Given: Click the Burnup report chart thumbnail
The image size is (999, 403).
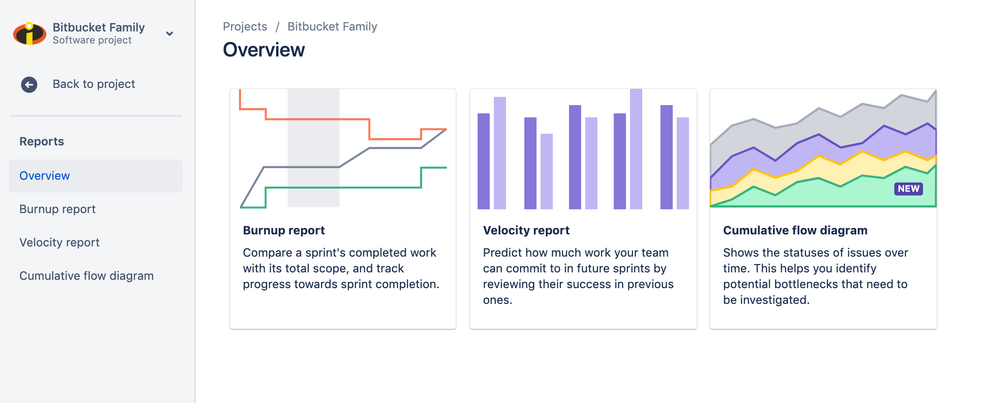Looking at the screenshot, I should pos(343,149).
